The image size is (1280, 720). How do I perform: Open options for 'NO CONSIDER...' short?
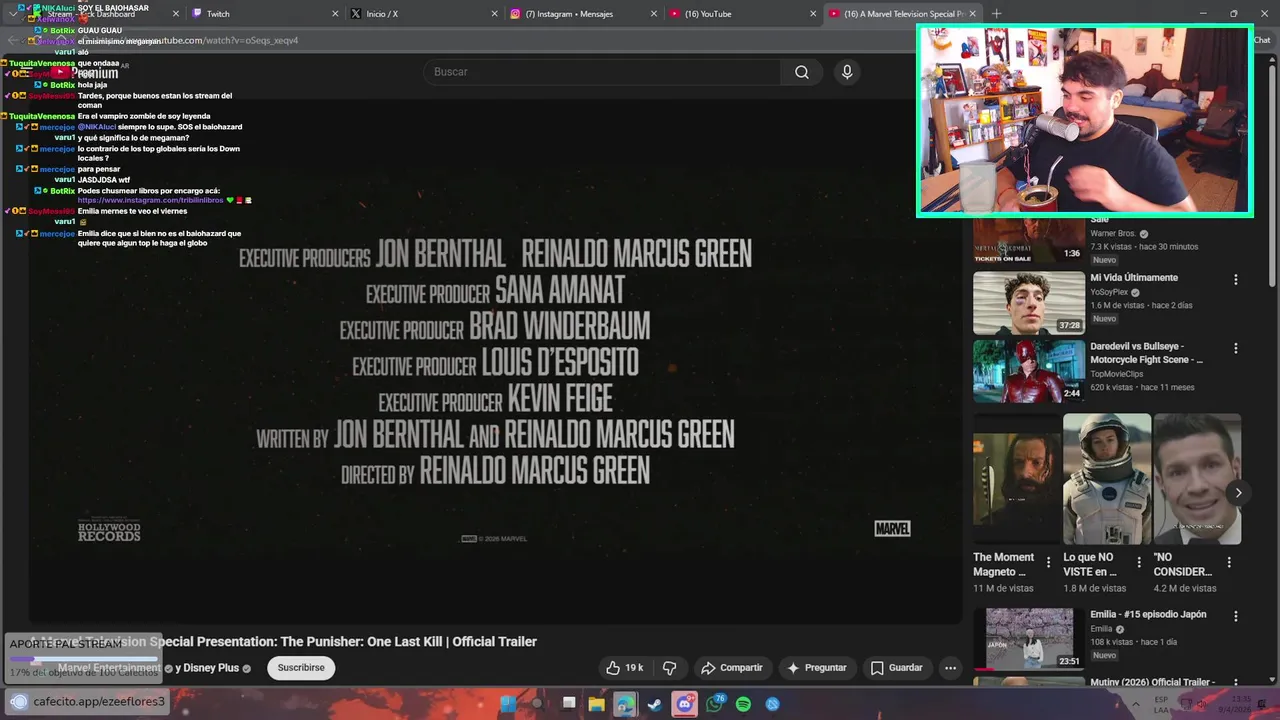pyautogui.click(x=1229, y=563)
